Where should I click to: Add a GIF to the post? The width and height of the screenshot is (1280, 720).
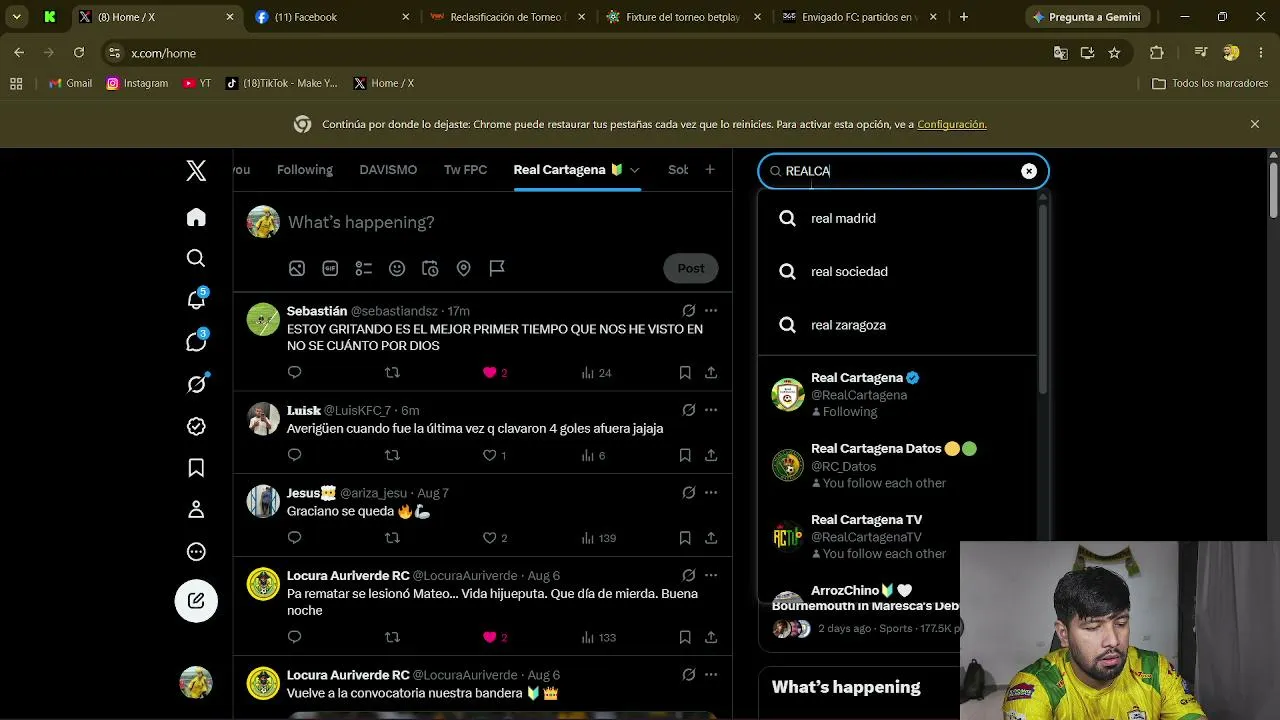330,268
